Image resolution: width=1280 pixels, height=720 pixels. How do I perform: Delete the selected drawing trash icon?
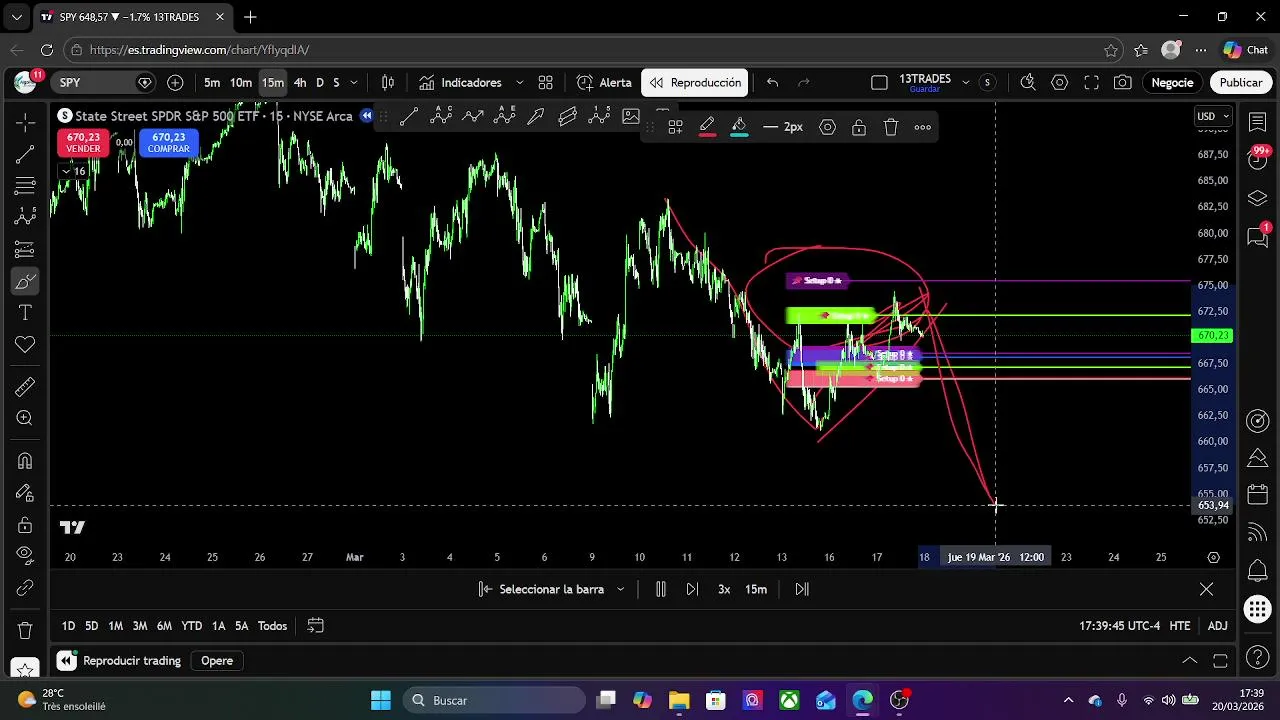point(891,127)
